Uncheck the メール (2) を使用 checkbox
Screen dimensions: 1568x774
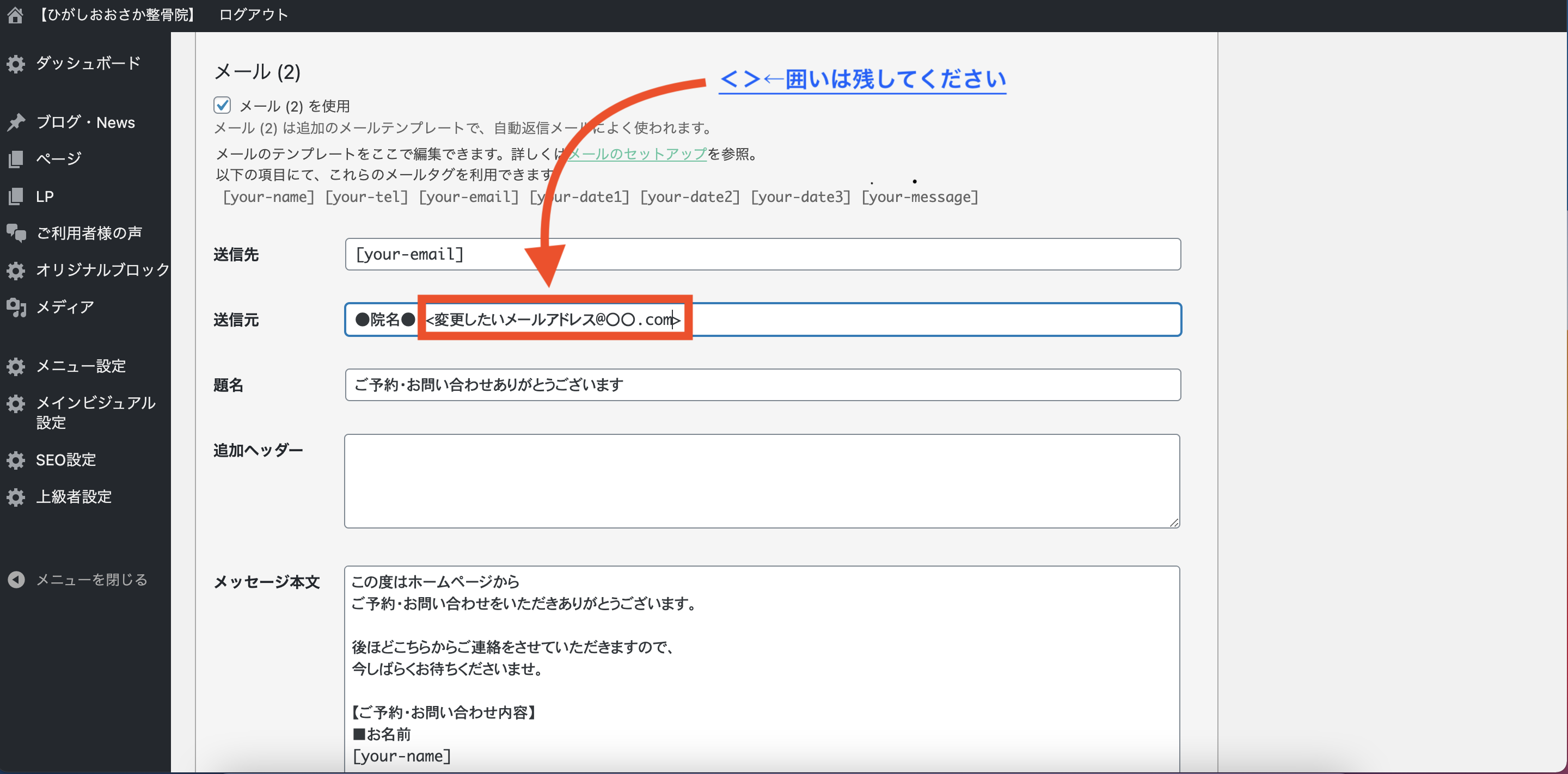click(222, 105)
